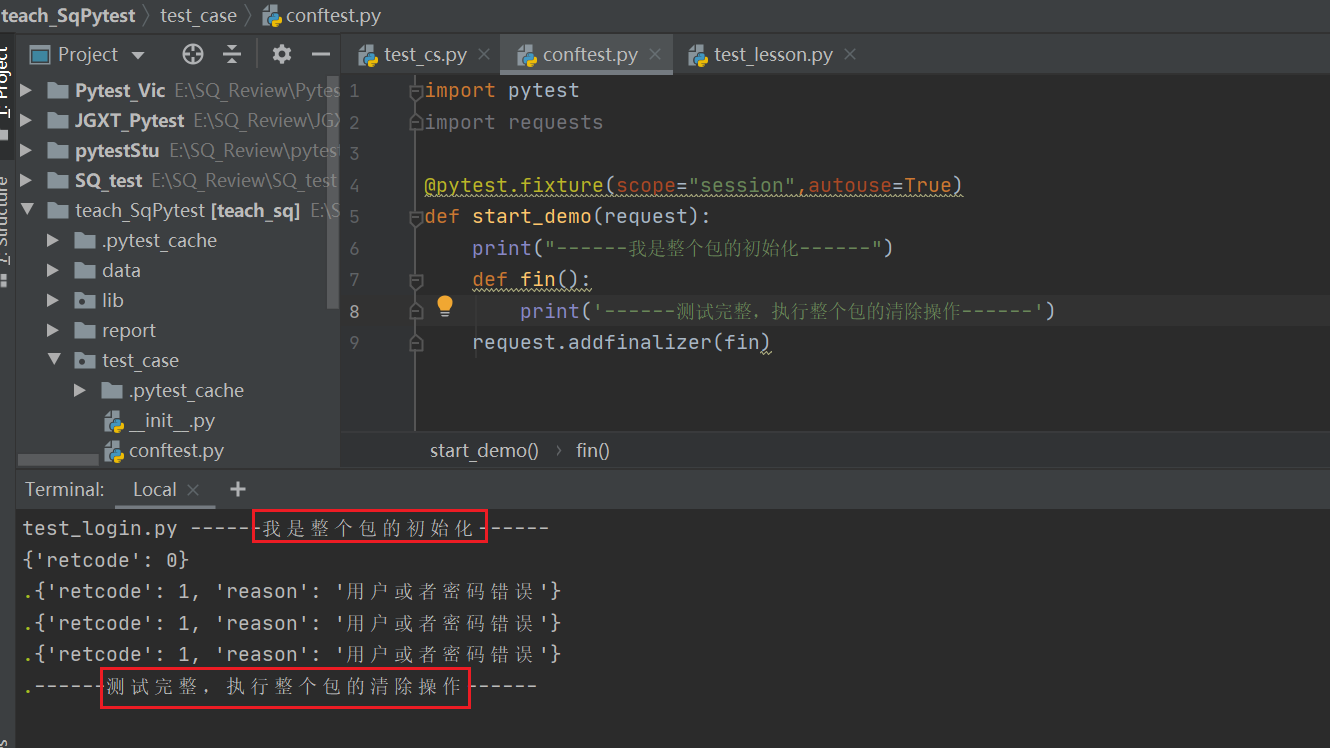Click fin() in the editor breadcrumb
Screen dimensions: 1330x748
click(593, 451)
